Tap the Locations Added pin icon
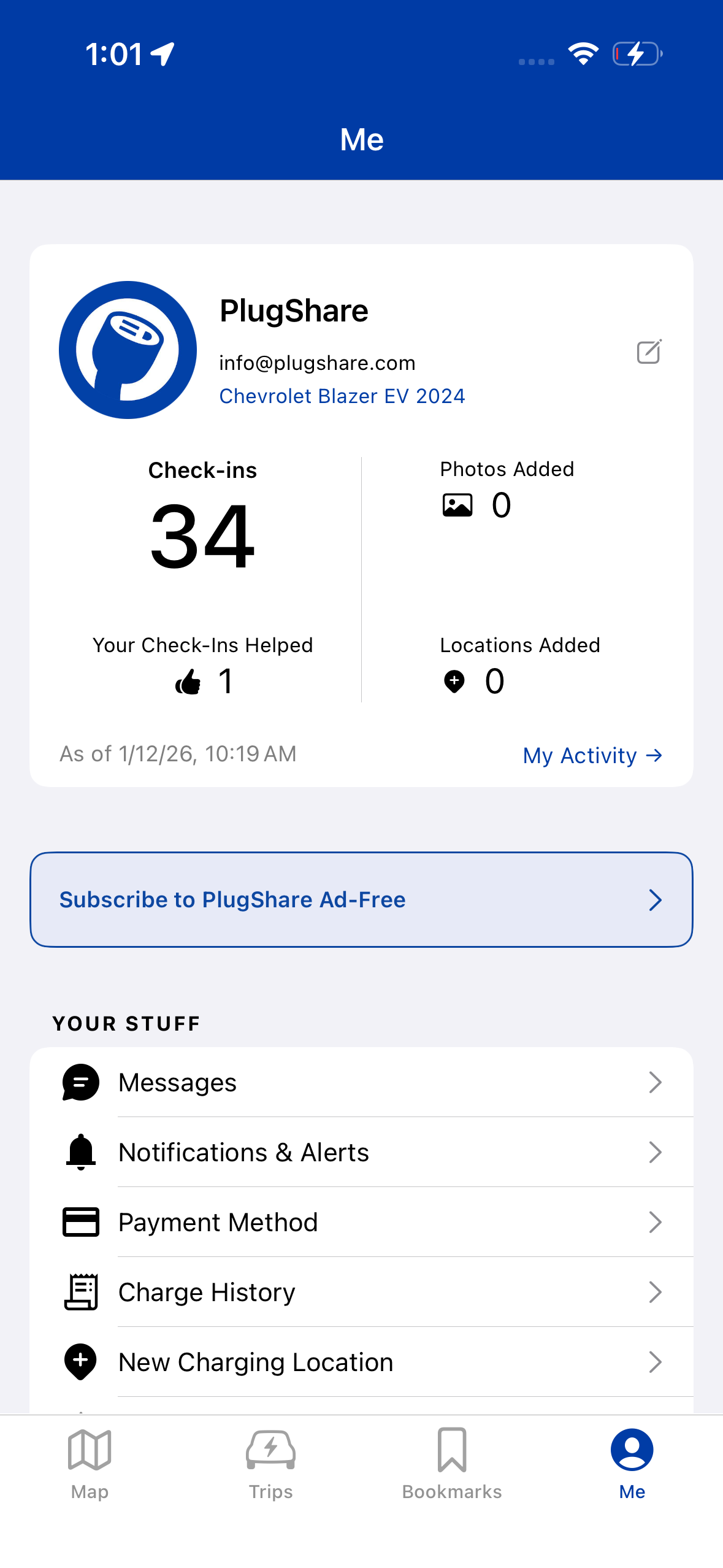Image resolution: width=723 pixels, height=1568 pixels. pyautogui.click(x=454, y=682)
